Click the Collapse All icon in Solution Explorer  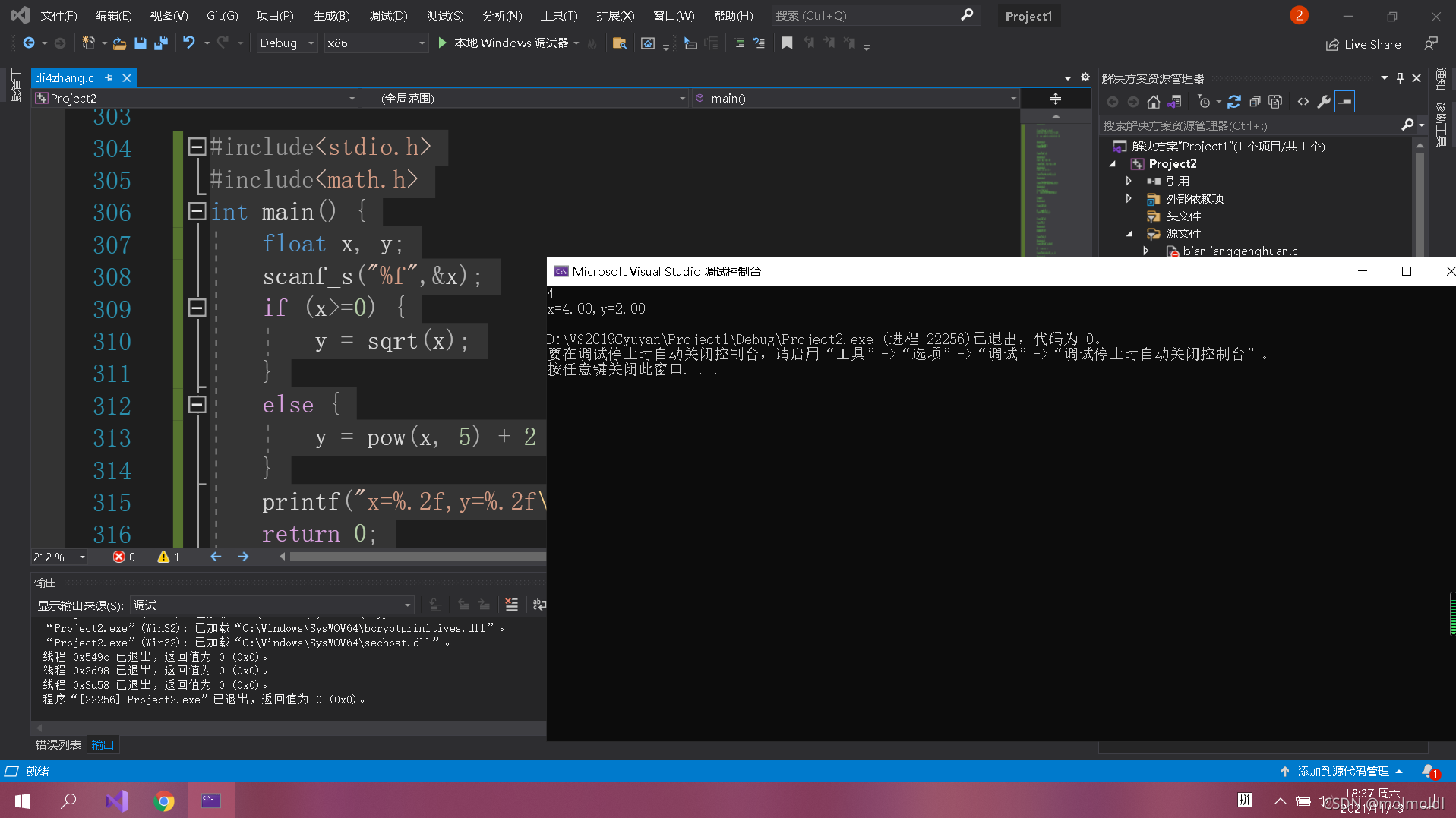1255,102
